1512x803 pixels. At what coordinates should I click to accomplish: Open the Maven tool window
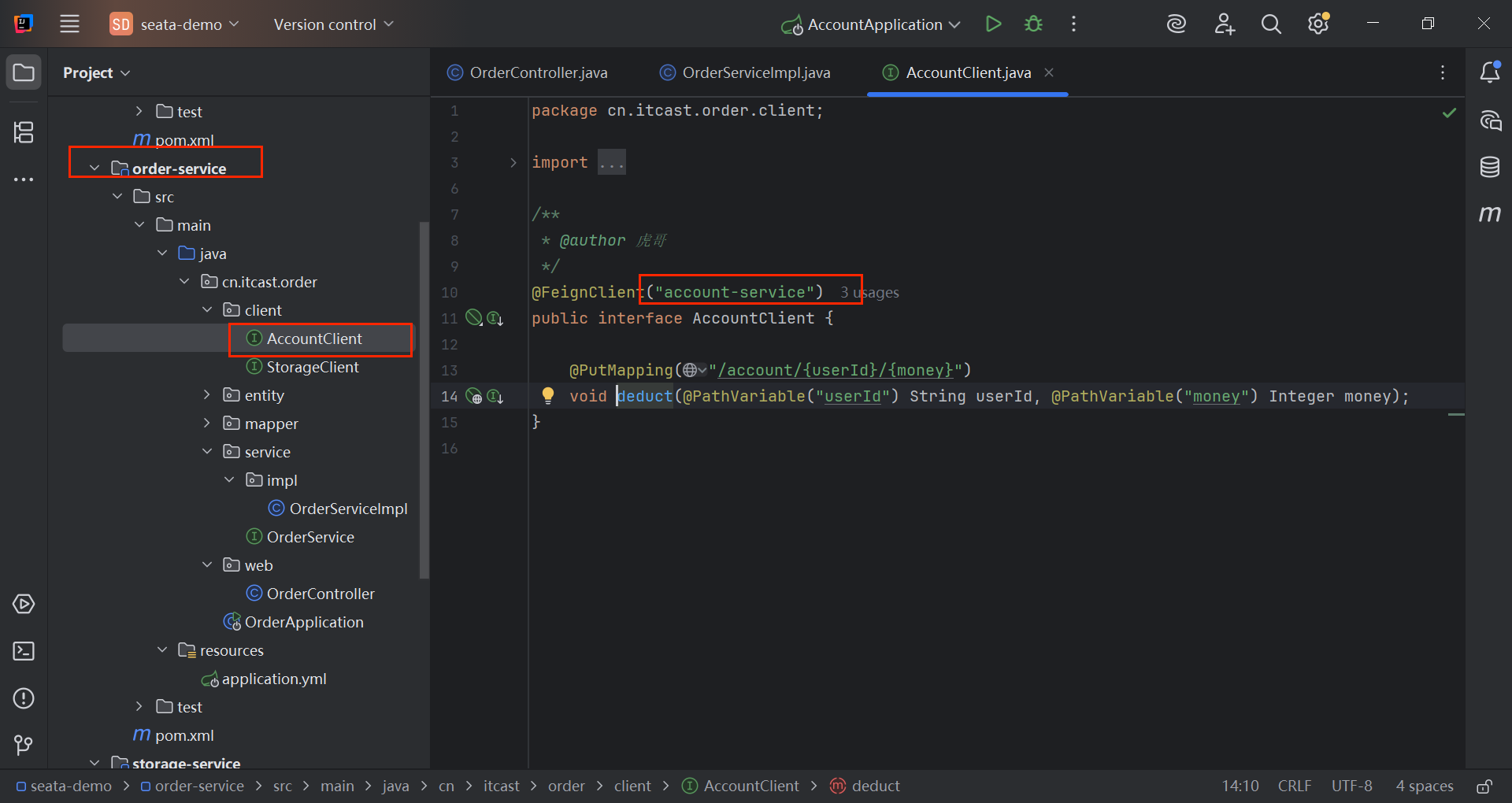click(1490, 213)
